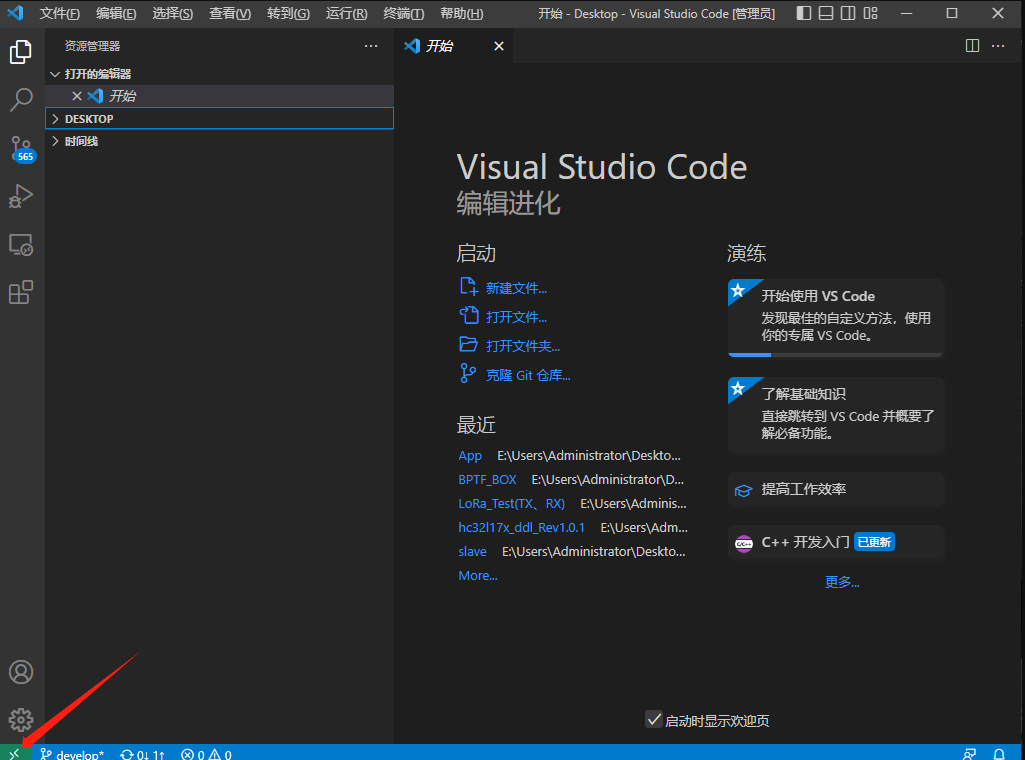Open the 帮助(H) menu
Image resolution: width=1025 pixels, height=760 pixels.
462,13
